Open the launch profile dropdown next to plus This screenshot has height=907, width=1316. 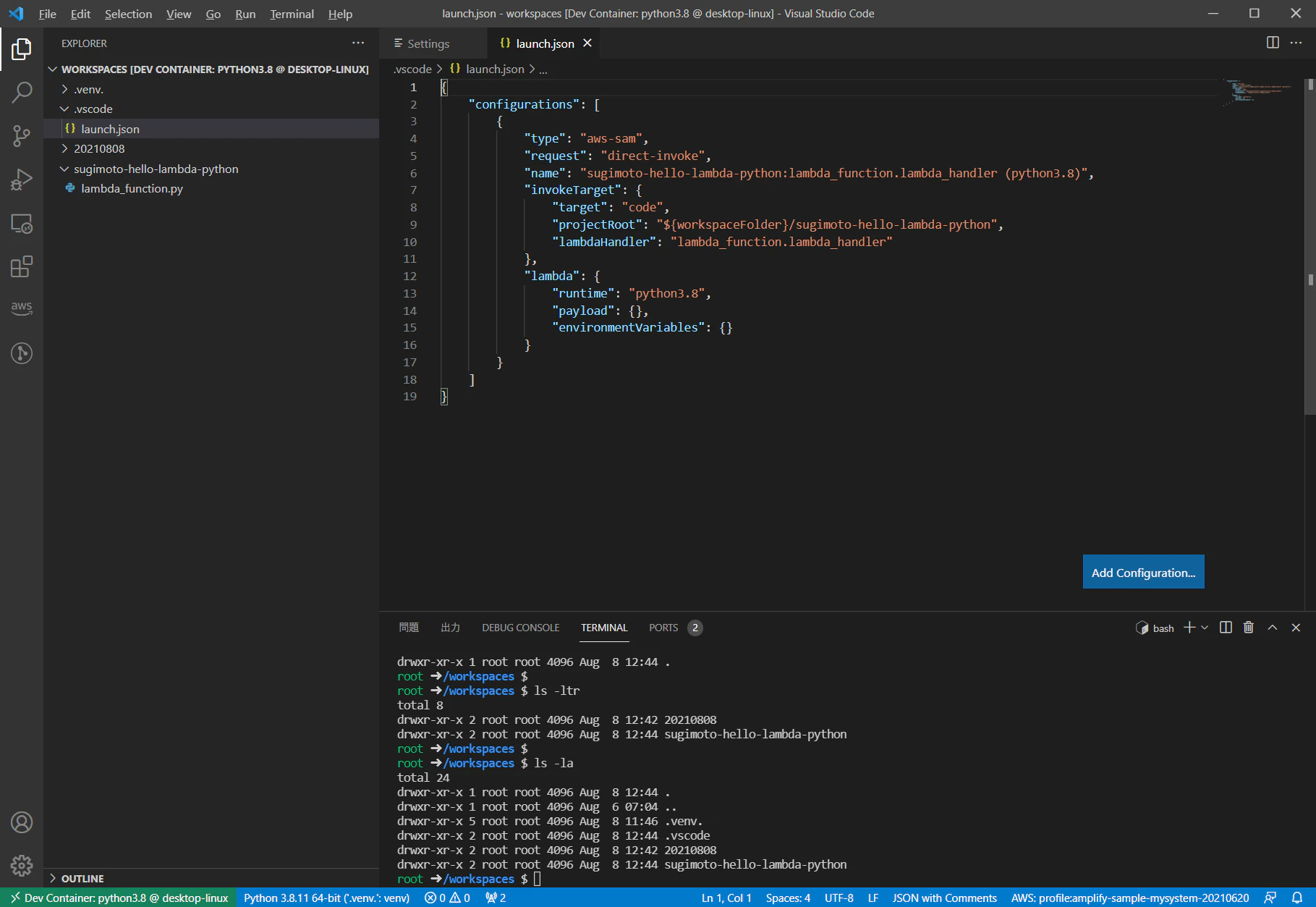coord(1205,628)
